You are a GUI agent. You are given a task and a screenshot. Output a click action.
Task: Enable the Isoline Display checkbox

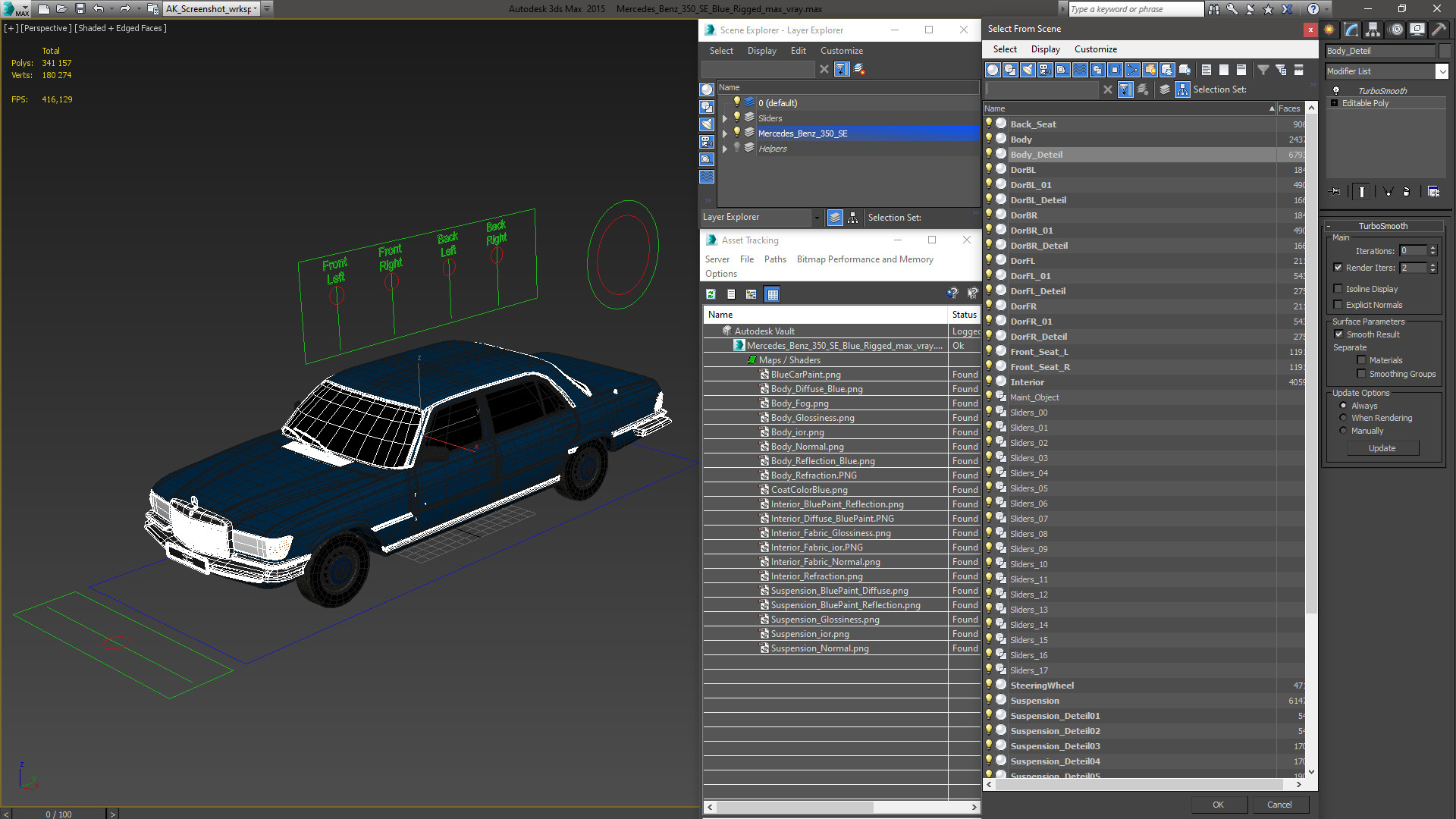1338,289
